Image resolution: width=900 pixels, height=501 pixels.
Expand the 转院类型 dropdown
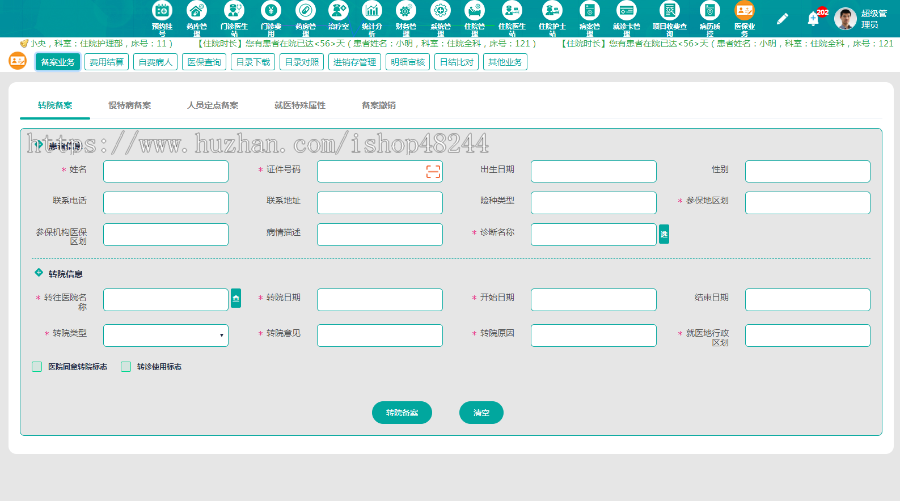click(166, 335)
